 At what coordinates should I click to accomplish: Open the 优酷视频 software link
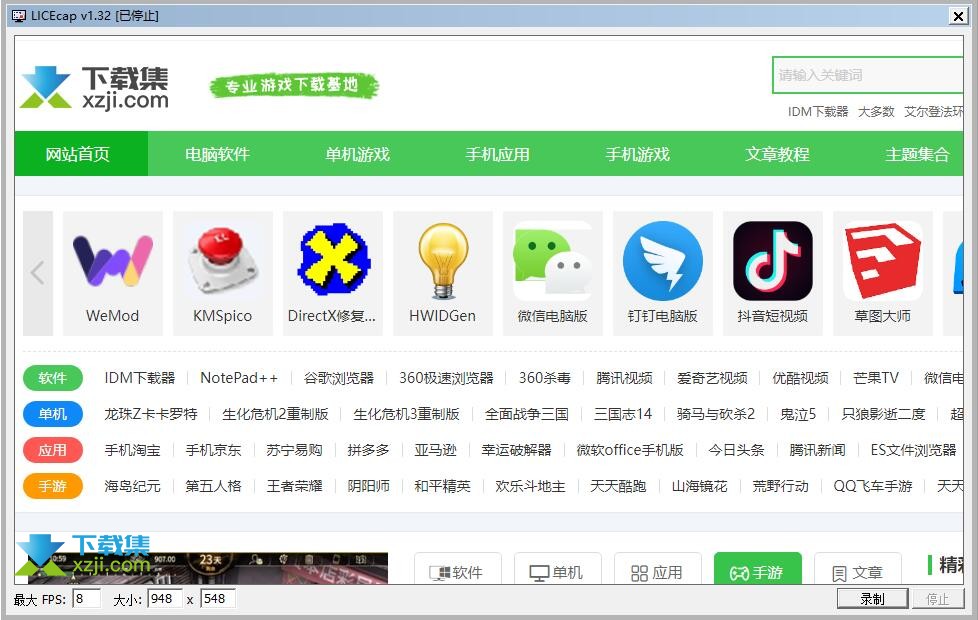point(800,378)
